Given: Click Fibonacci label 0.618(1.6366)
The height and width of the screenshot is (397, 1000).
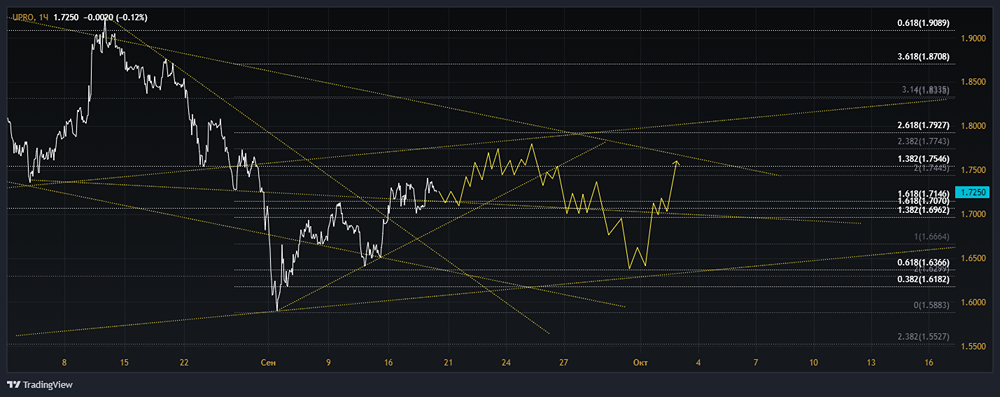Looking at the screenshot, I should click(x=924, y=262).
